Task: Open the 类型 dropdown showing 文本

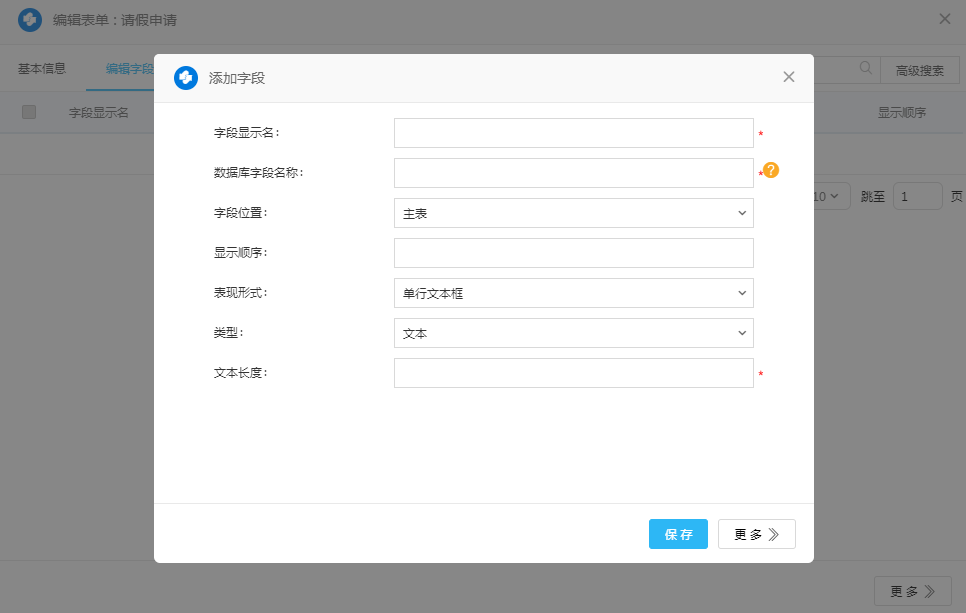Action: coord(573,333)
